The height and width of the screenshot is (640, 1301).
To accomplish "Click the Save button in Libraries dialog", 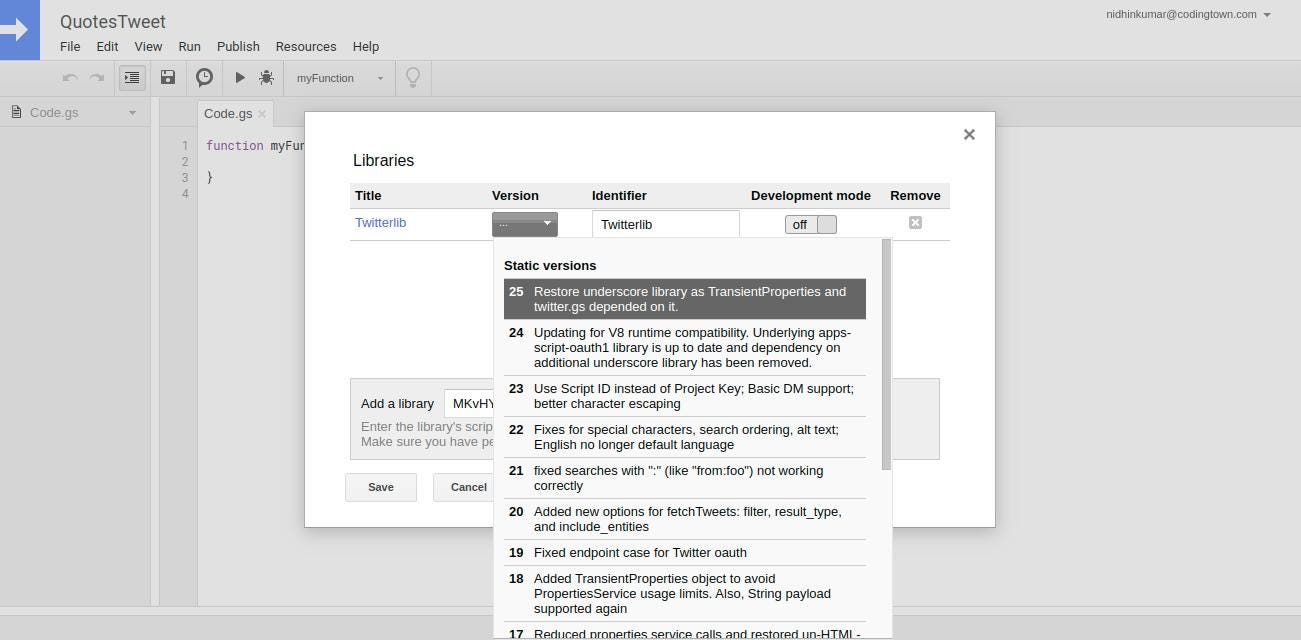I will coord(381,487).
